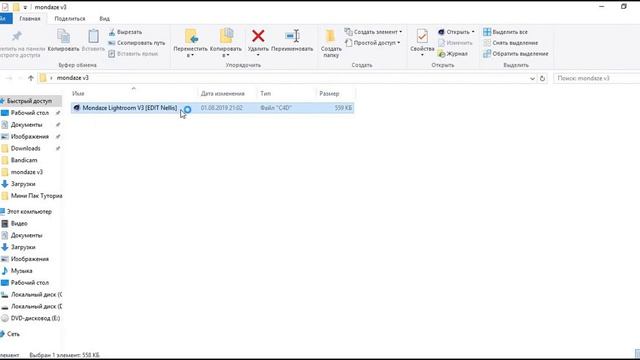Open Простой доступ dropdown
Viewport: 640px width, 360px height.
click(373, 43)
